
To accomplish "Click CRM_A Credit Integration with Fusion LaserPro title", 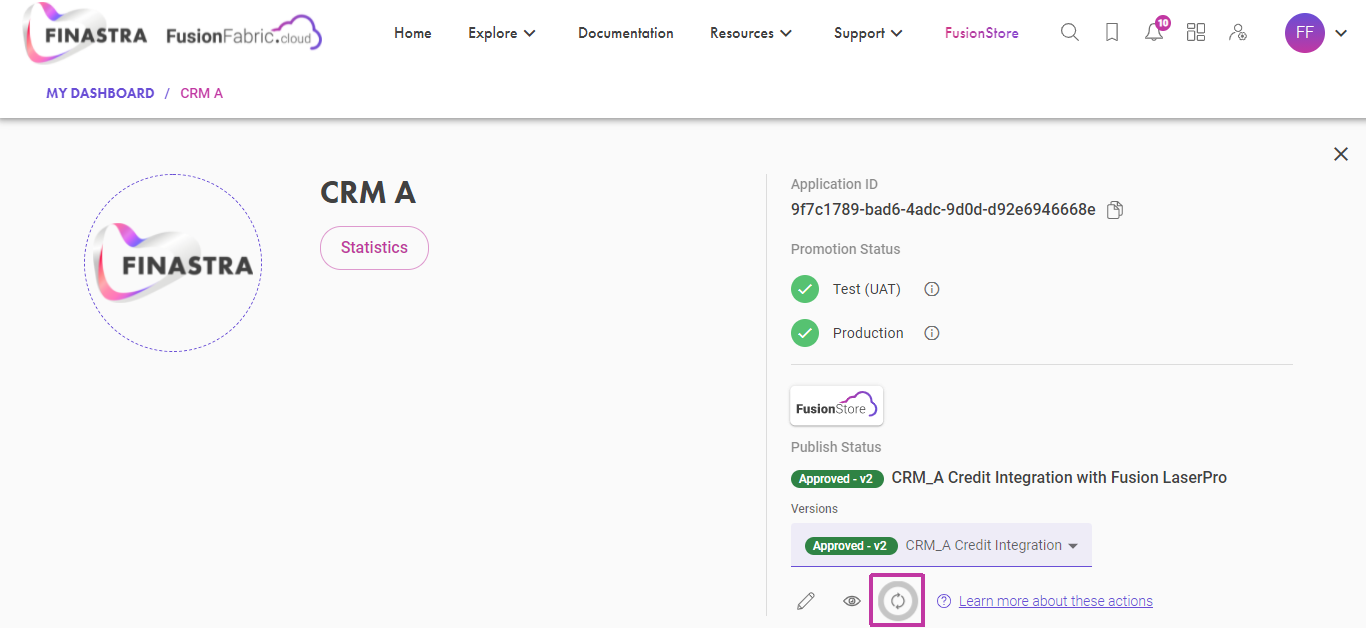I will point(1059,478).
